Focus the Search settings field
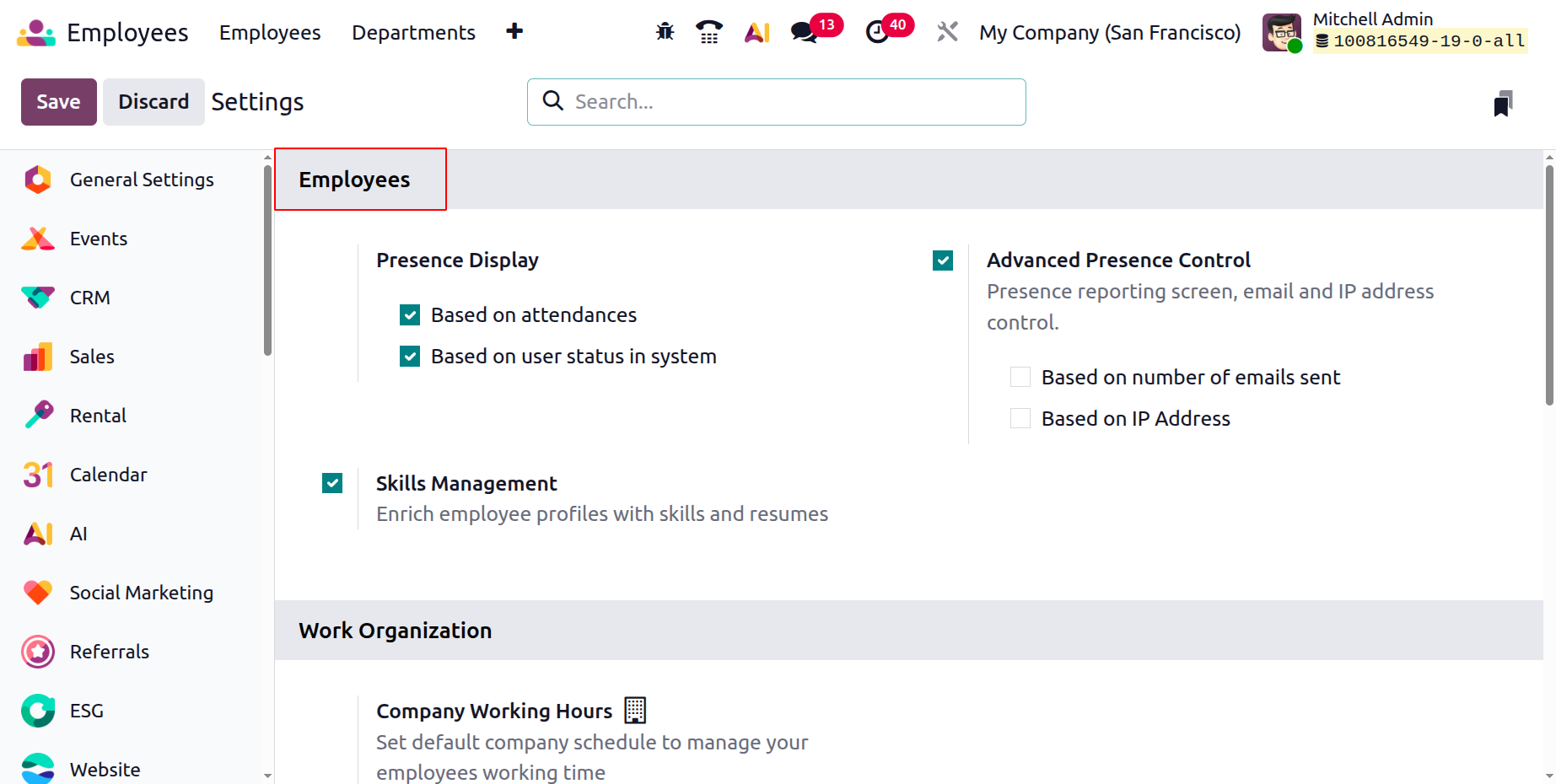Viewport: 1556px width, 784px height. click(x=793, y=102)
